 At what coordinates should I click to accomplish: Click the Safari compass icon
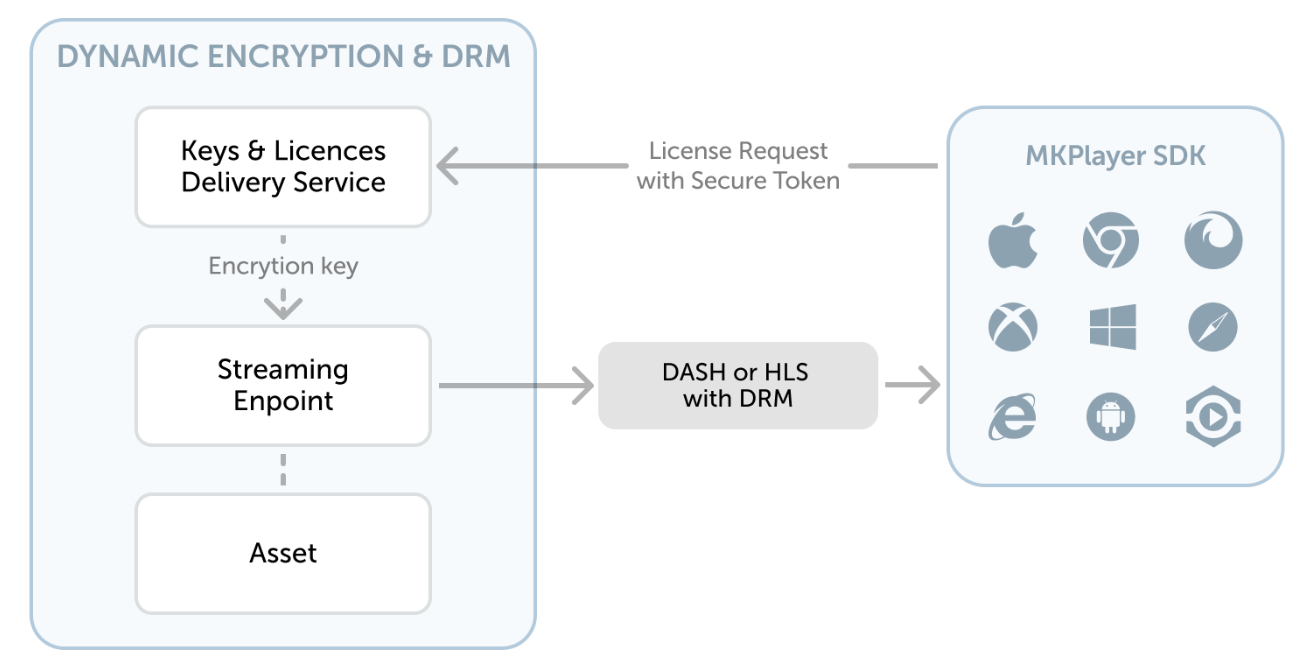click(1213, 327)
